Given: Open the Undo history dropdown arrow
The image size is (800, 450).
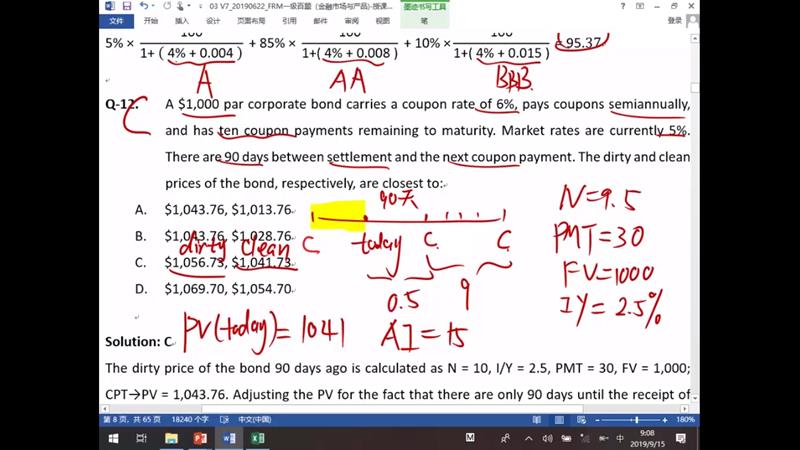Looking at the screenshot, I should coord(153,6).
